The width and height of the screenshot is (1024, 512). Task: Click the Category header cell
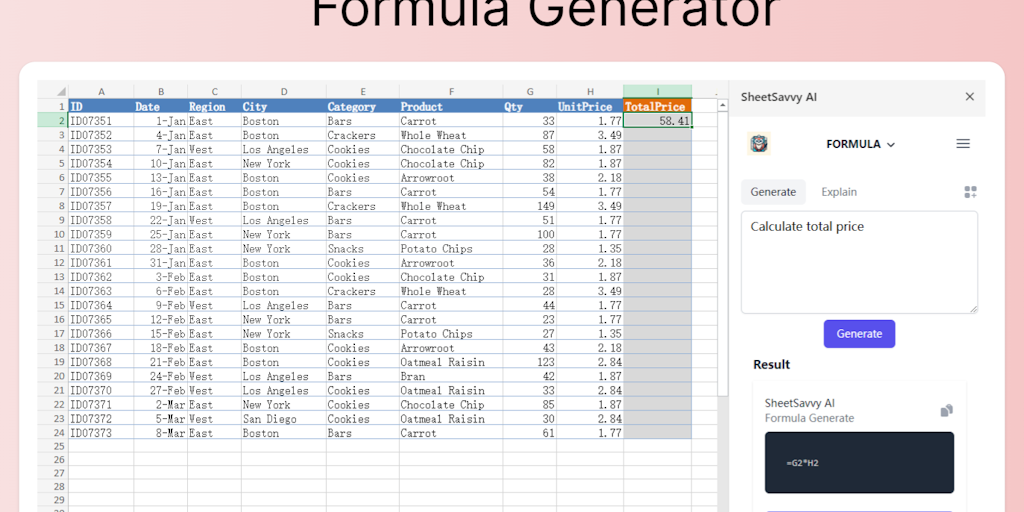[362, 106]
